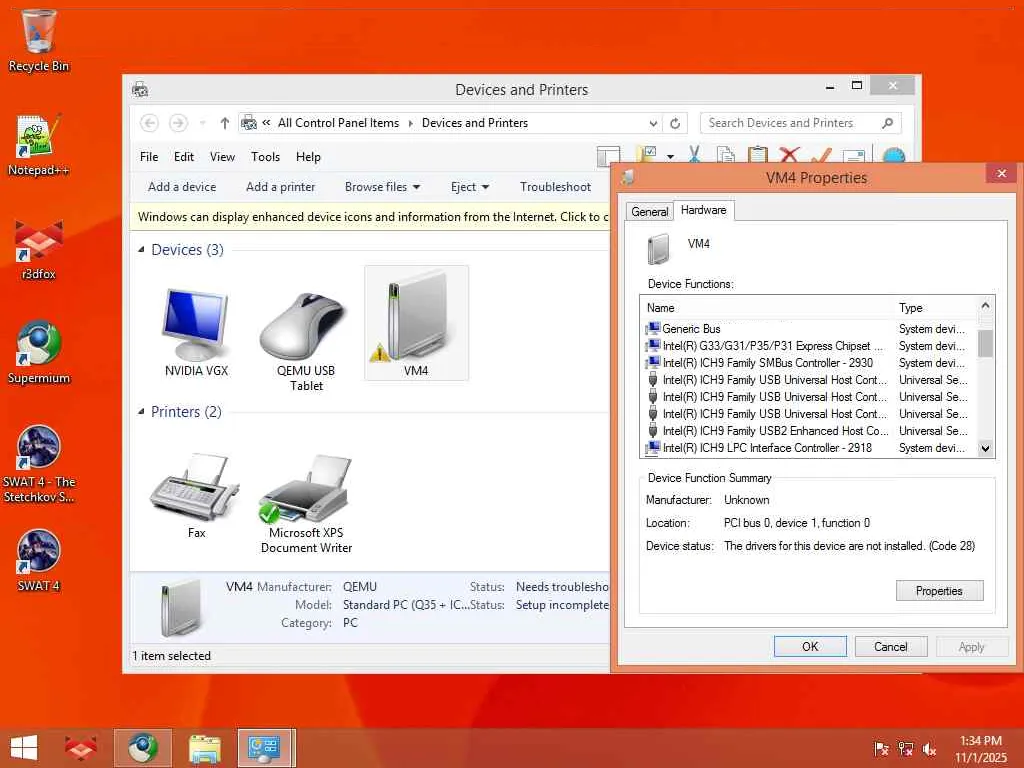Screen dimensions: 1024x768
Task: Open SWAT 4 - The Stetchkov desktop shortcut
Action: click(39, 464)
